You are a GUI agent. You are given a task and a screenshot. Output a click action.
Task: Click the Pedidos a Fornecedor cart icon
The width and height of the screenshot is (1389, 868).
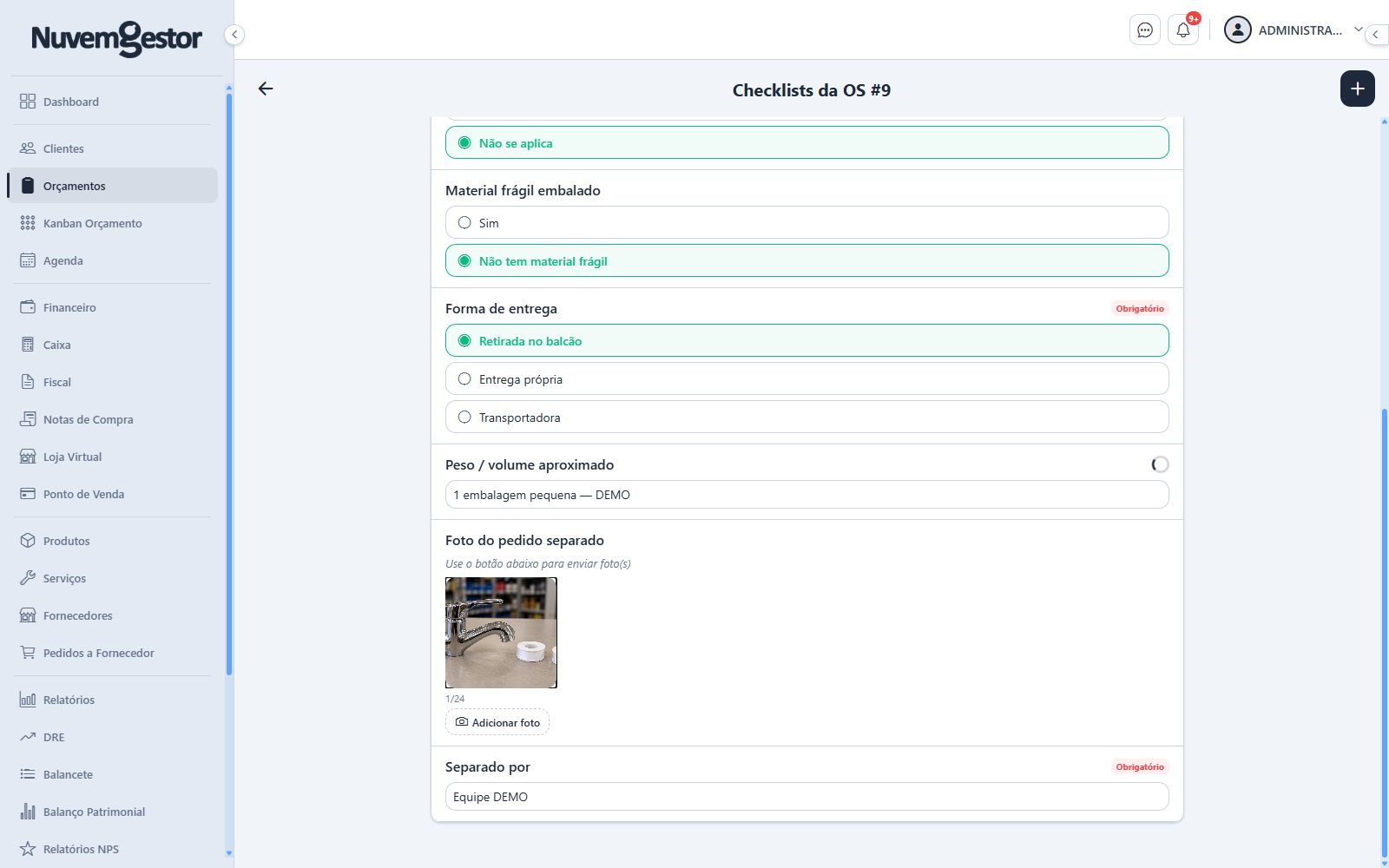(x=28, y=653)
